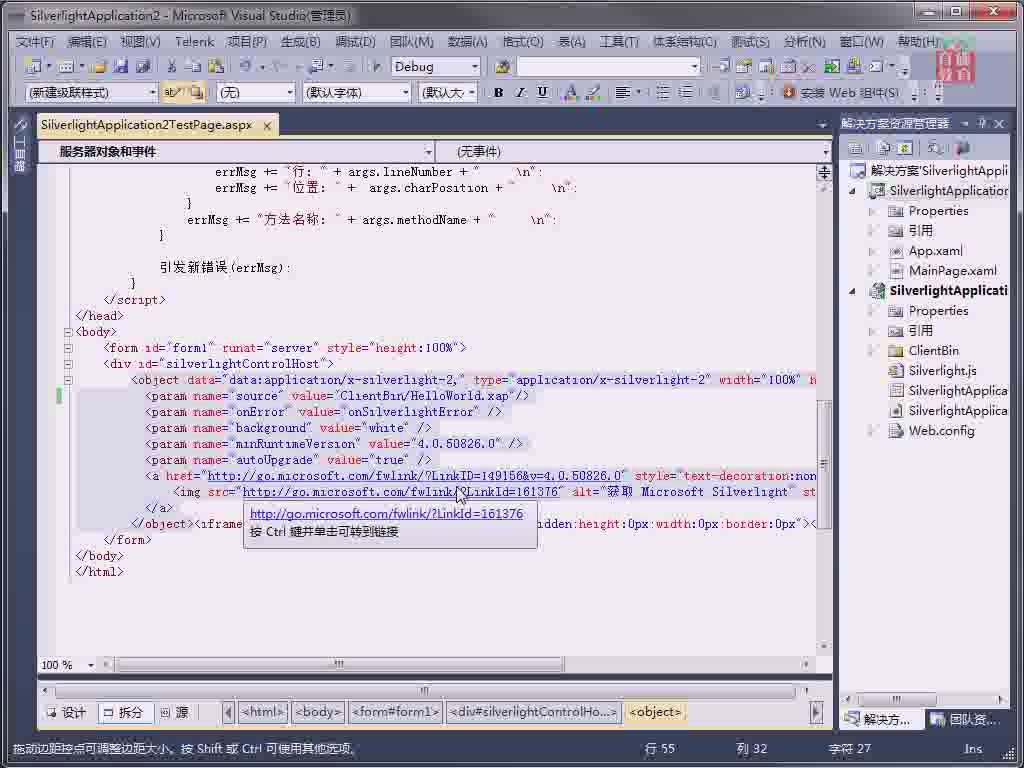Switch to 拆分 (Split) view

pyautogui.click(x=124, y=712)
